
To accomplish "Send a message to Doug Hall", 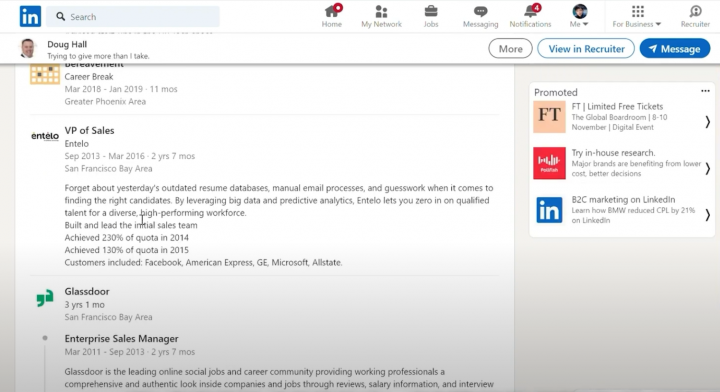I will (x=675, y=49).
